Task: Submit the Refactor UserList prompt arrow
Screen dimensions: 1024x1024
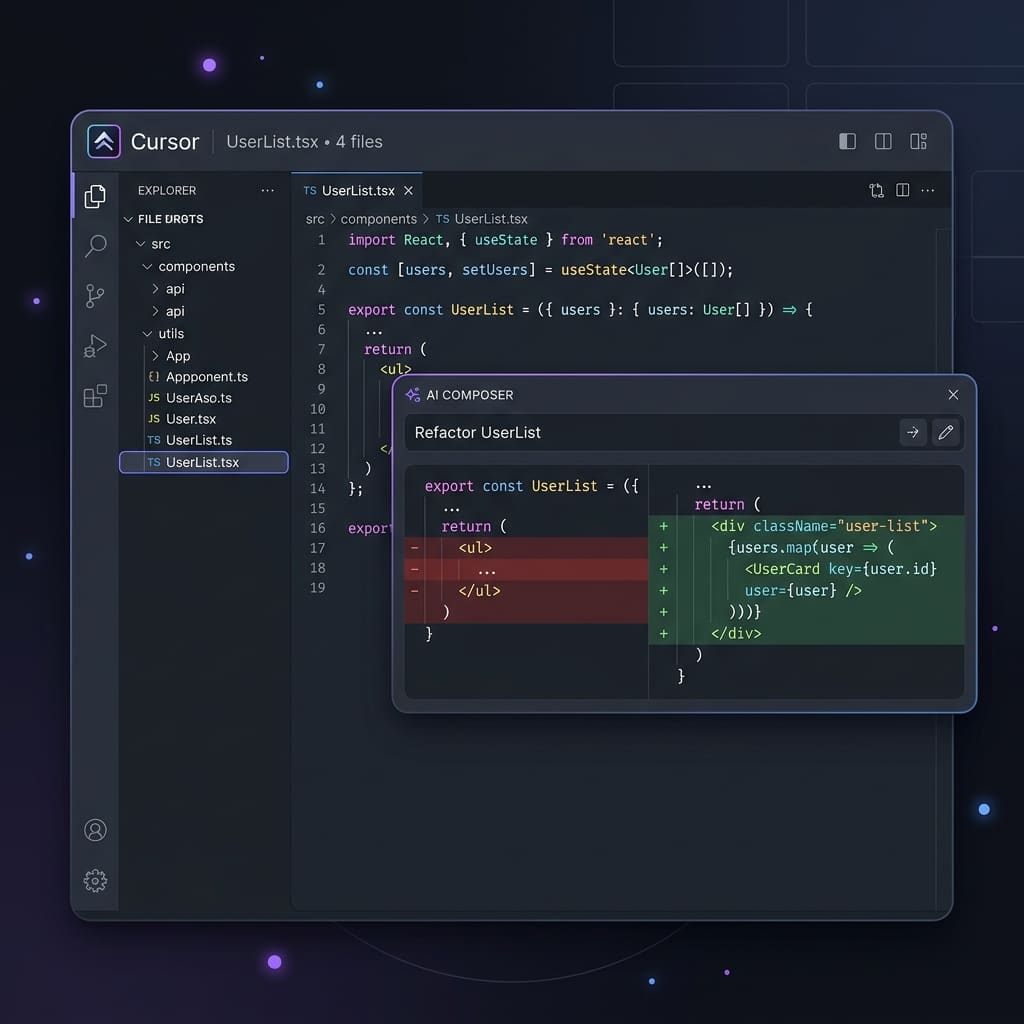Action: pos(913,432)
